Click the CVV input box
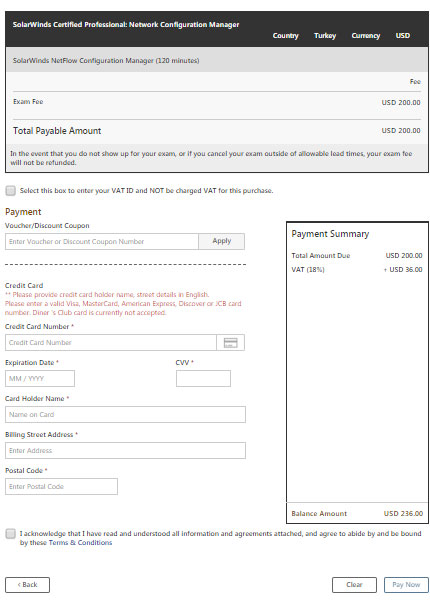The image size is (430, 608). (x=203, y=378)
